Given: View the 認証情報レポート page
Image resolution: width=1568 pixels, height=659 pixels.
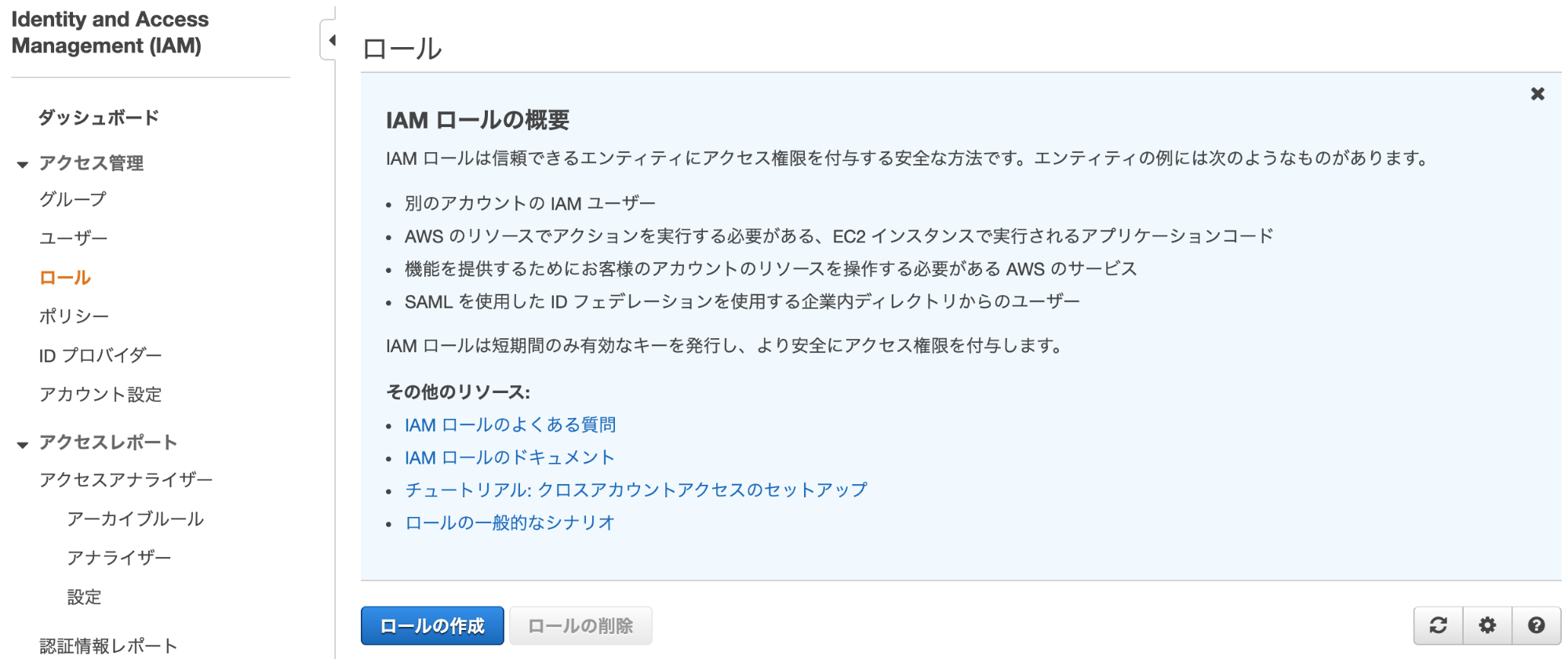Looking at the screenshot, I should click(x=107, y=646).
